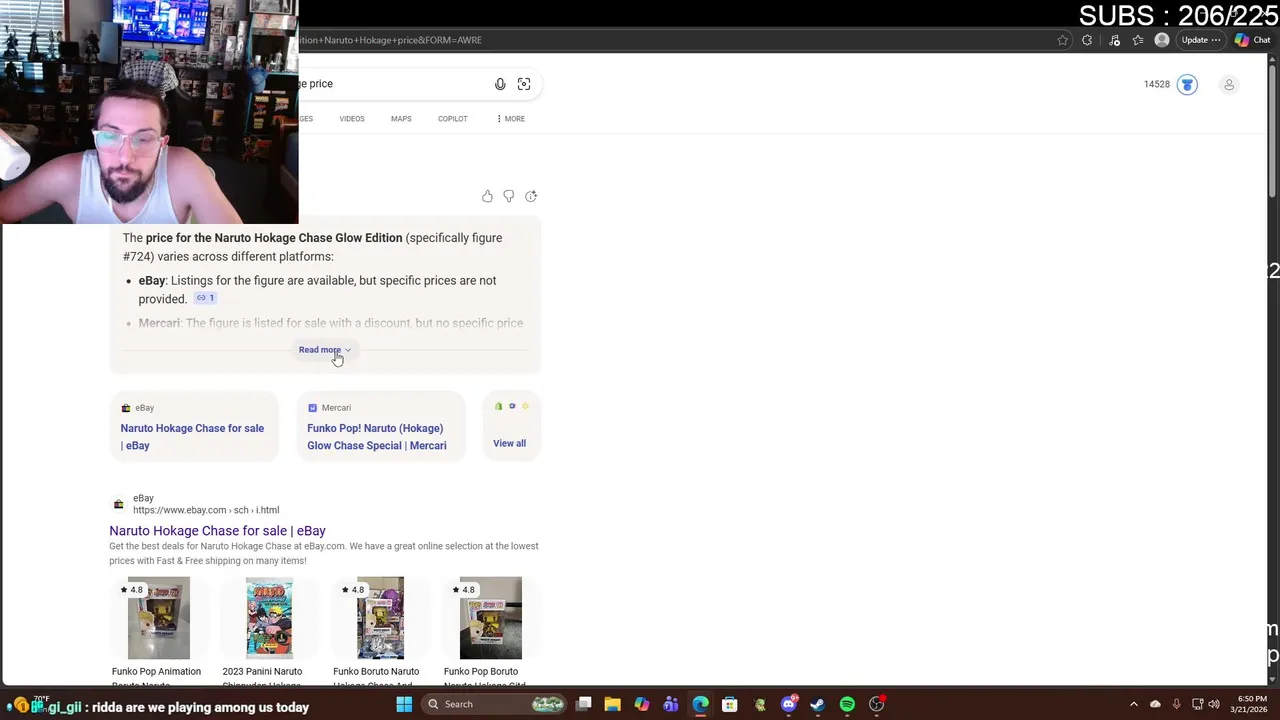Click the page vertical scrollbar thumb
The height and width of the screenshot is (720, 1280).
(x=1272, y=130)
